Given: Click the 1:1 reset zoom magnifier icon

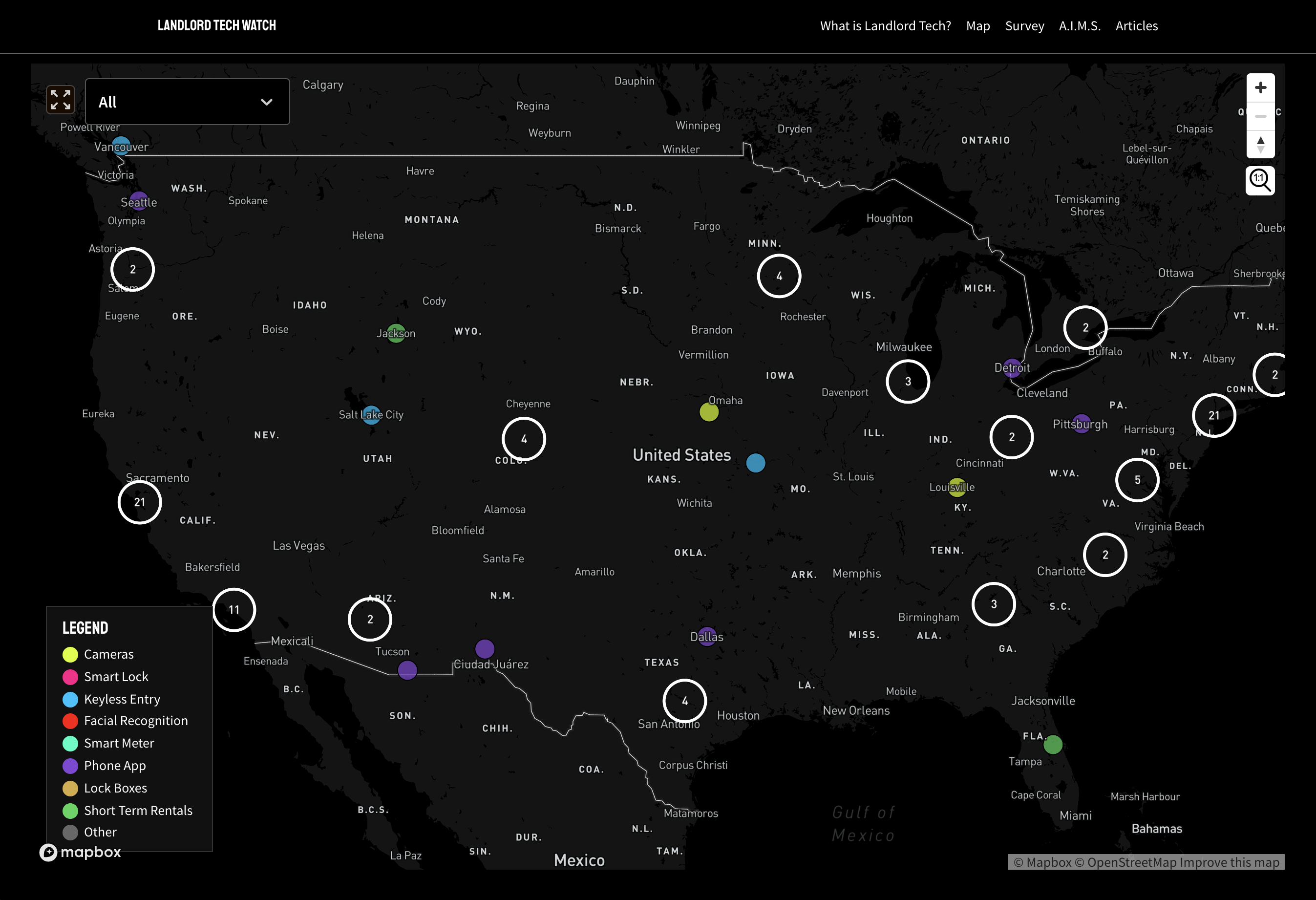Looking at the screenshot, I should pyautogui.click(x=1259, y=181).
